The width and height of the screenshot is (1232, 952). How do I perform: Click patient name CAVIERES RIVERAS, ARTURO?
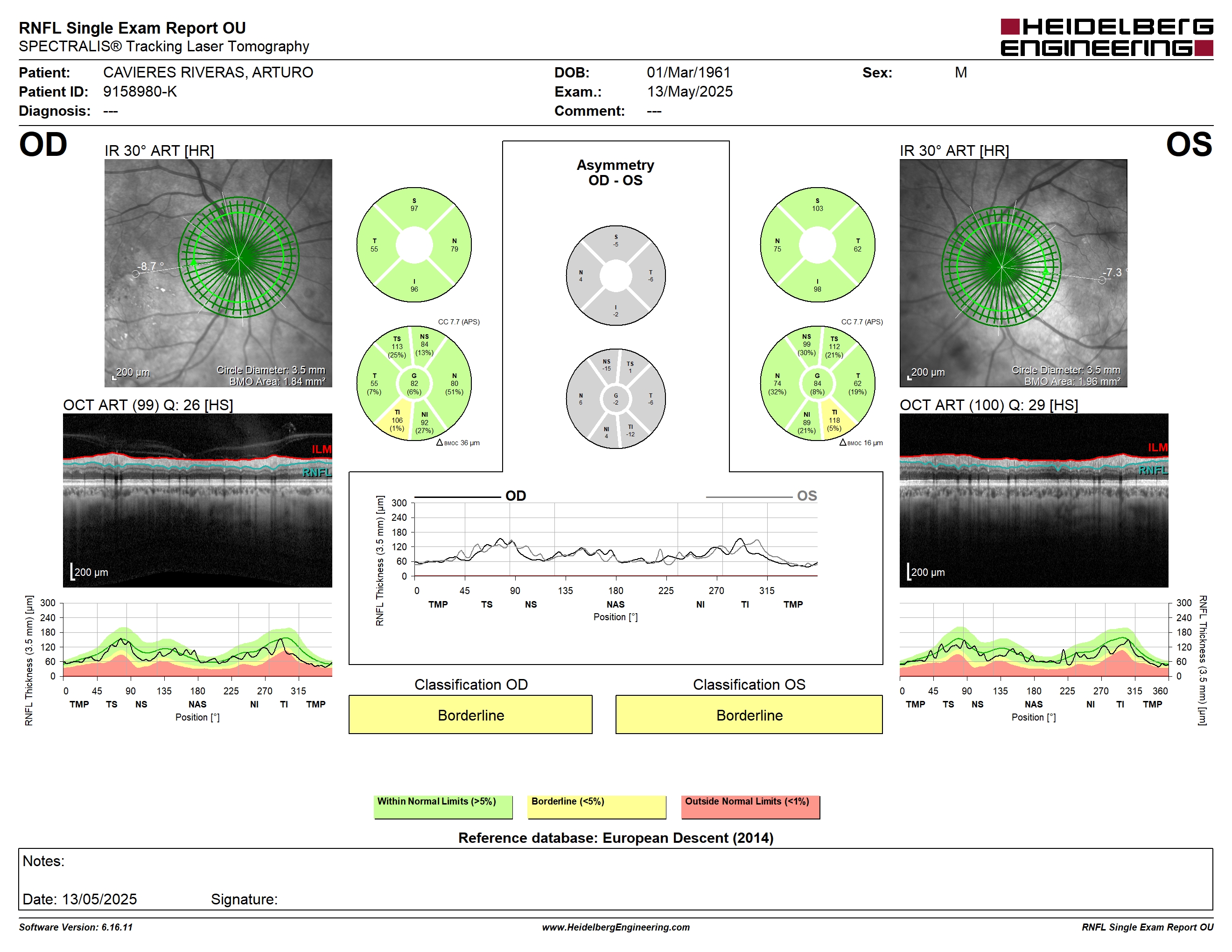click(208, 72)
